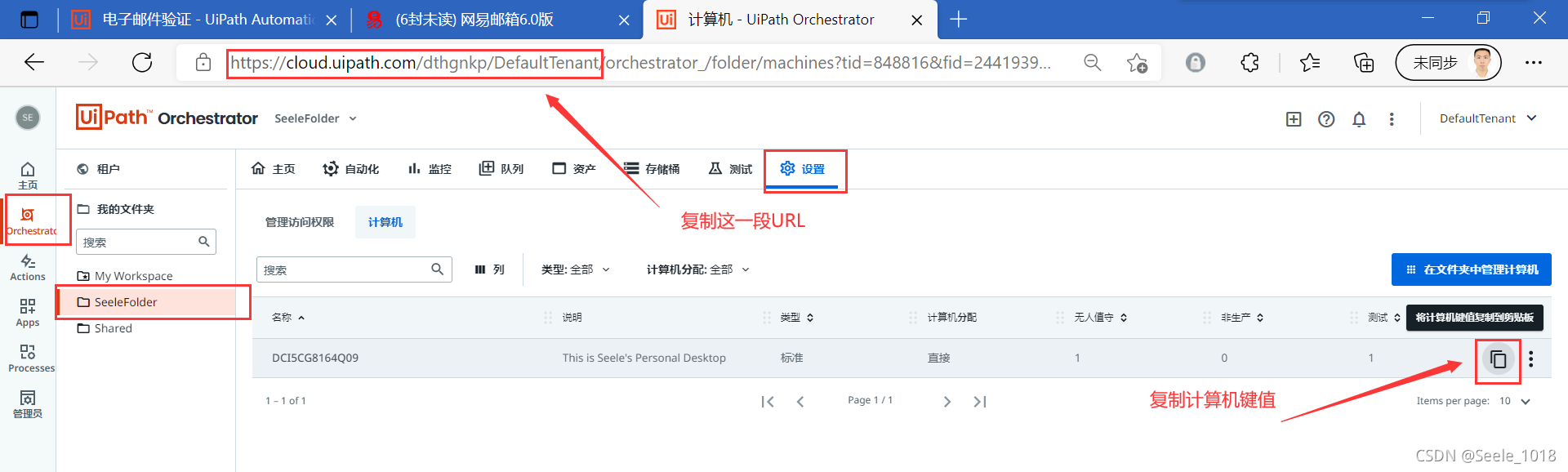Select the SeeleFolder folder
Screen dimensions: 1568x472
coord(147,302)
